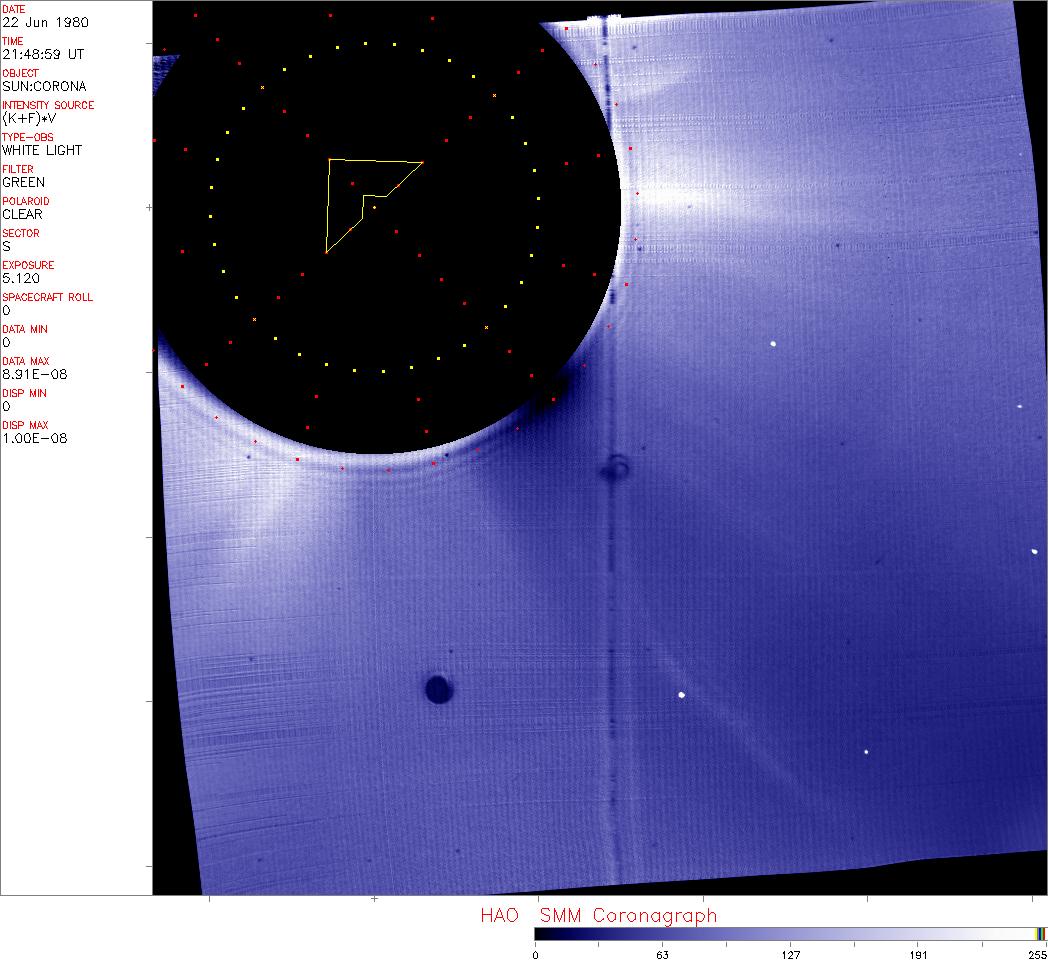The width and height of the screenshot is (1048, 960).
Task: Click the CLEAR polaroid value
Action: pos(22,214)
